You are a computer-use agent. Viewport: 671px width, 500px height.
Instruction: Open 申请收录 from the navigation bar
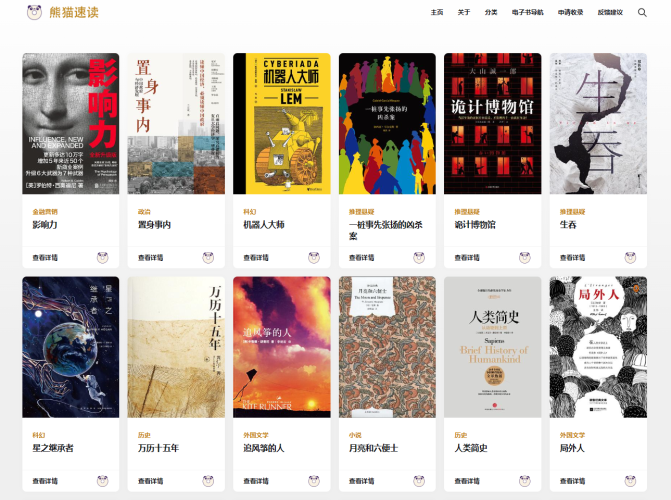click(x=570, y=12)
